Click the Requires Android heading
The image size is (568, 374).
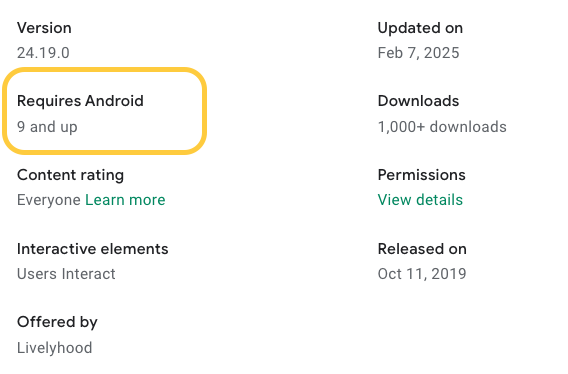(x=80, y=101)
